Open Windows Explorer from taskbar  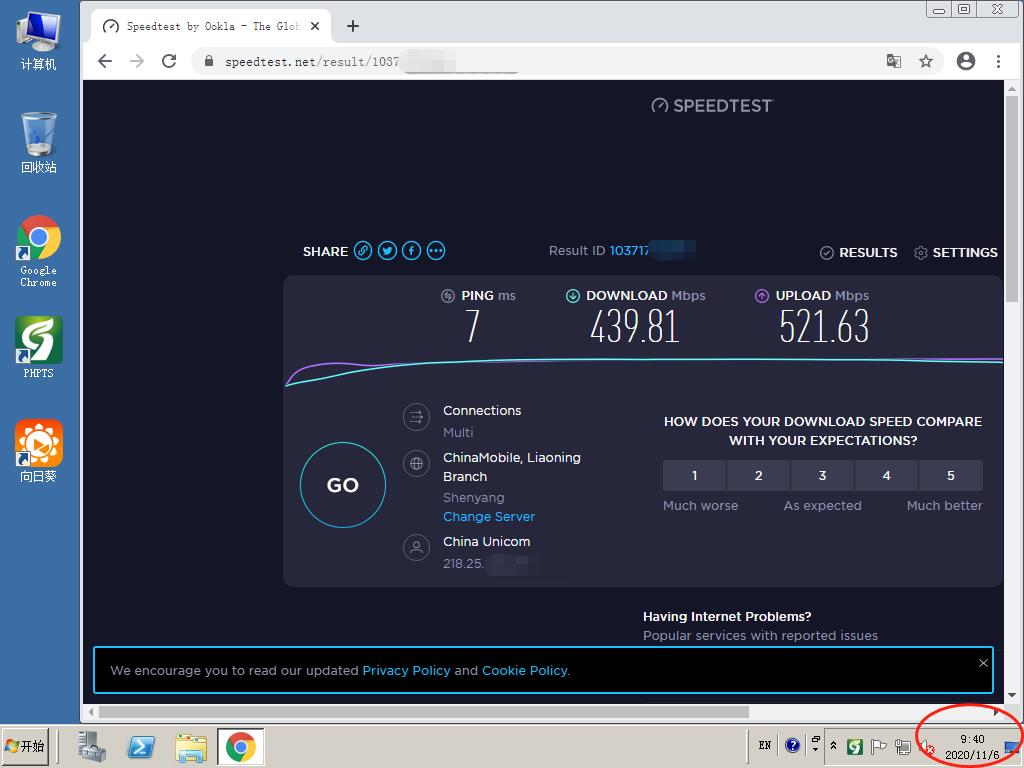pos(191,746)
